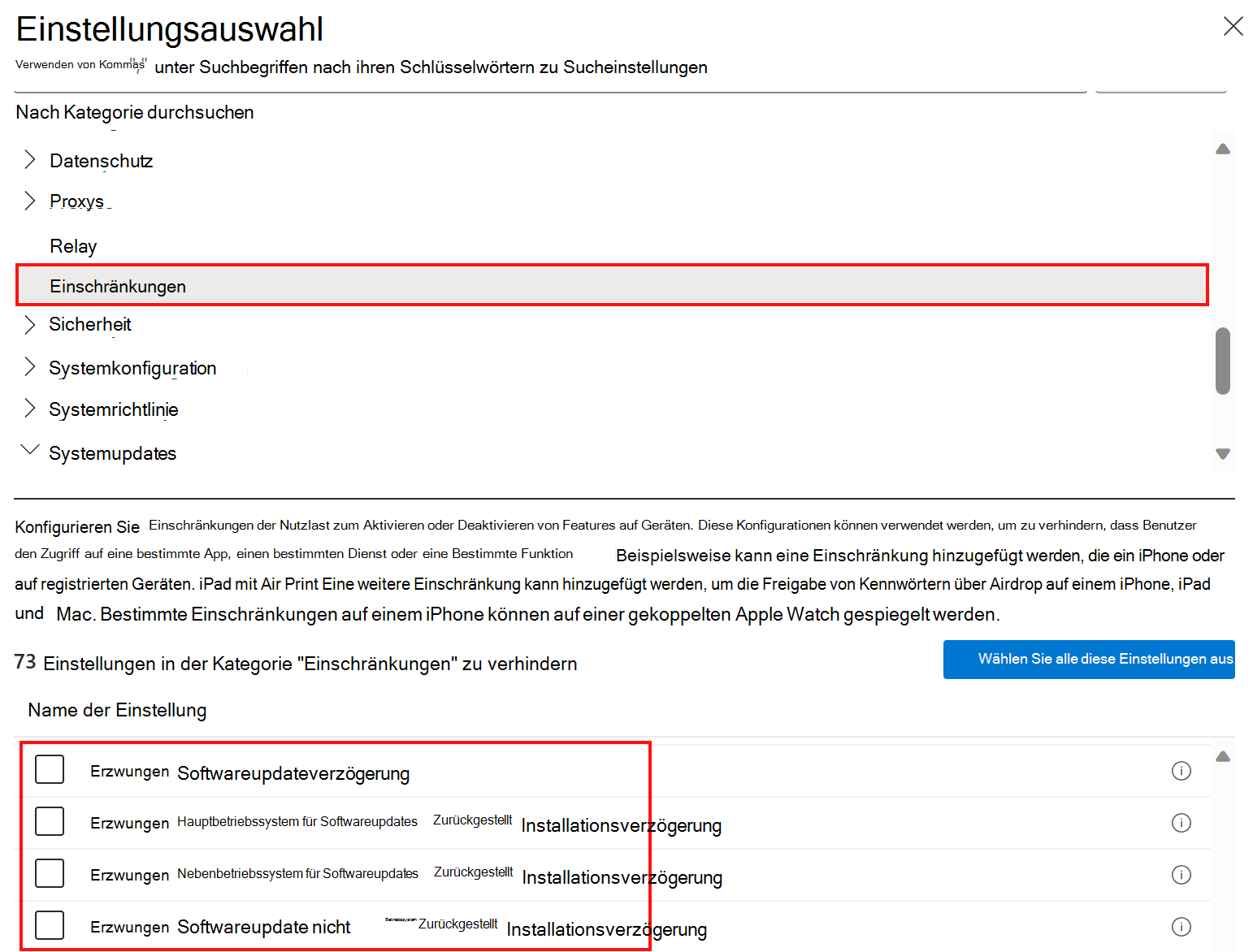Expand the Systemkonfiguration category
Screen dimensions: 1253x952
pos(30,367)
